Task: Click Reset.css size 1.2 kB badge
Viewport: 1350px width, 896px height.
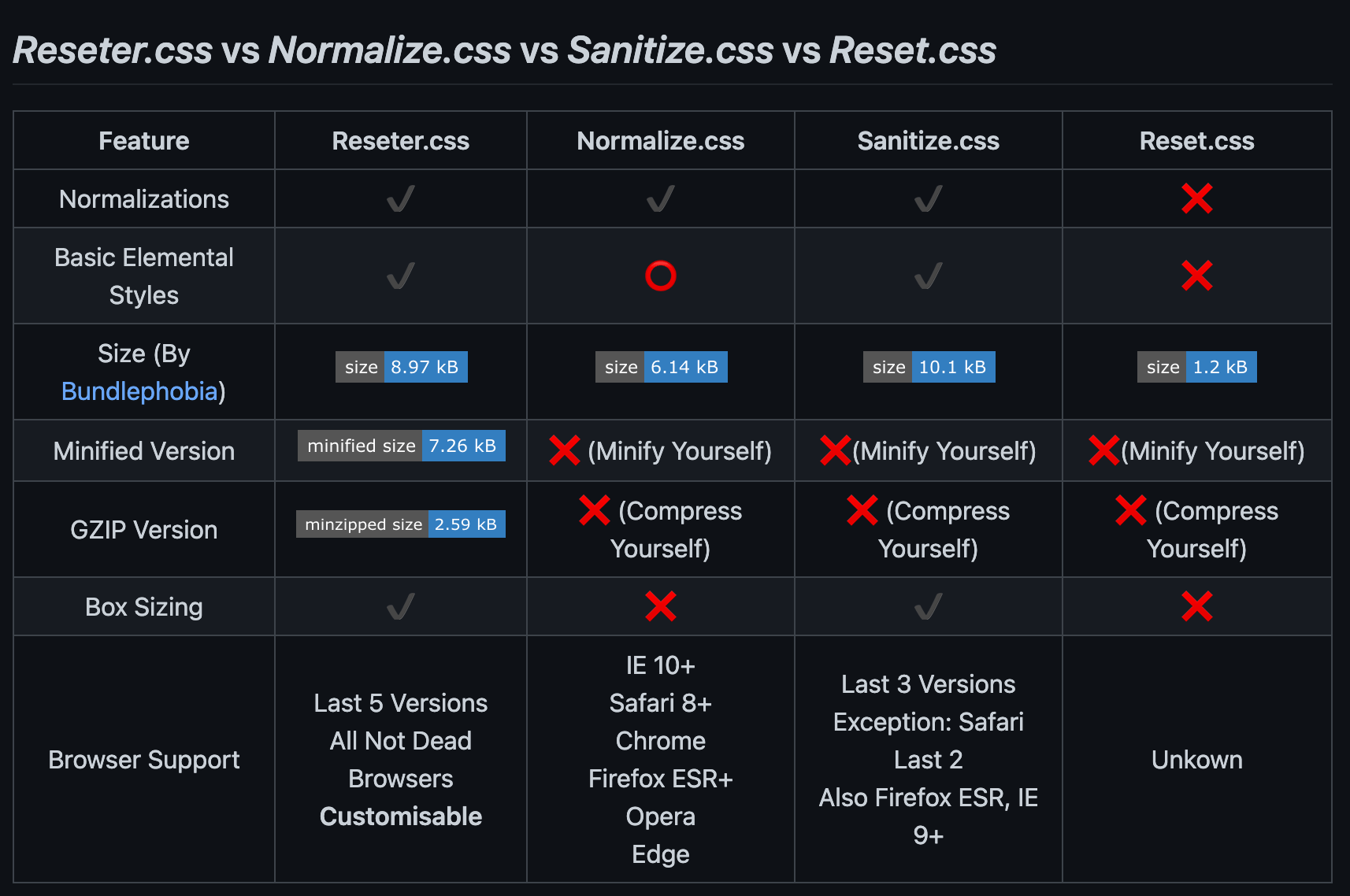Action: click(1196, 367)
